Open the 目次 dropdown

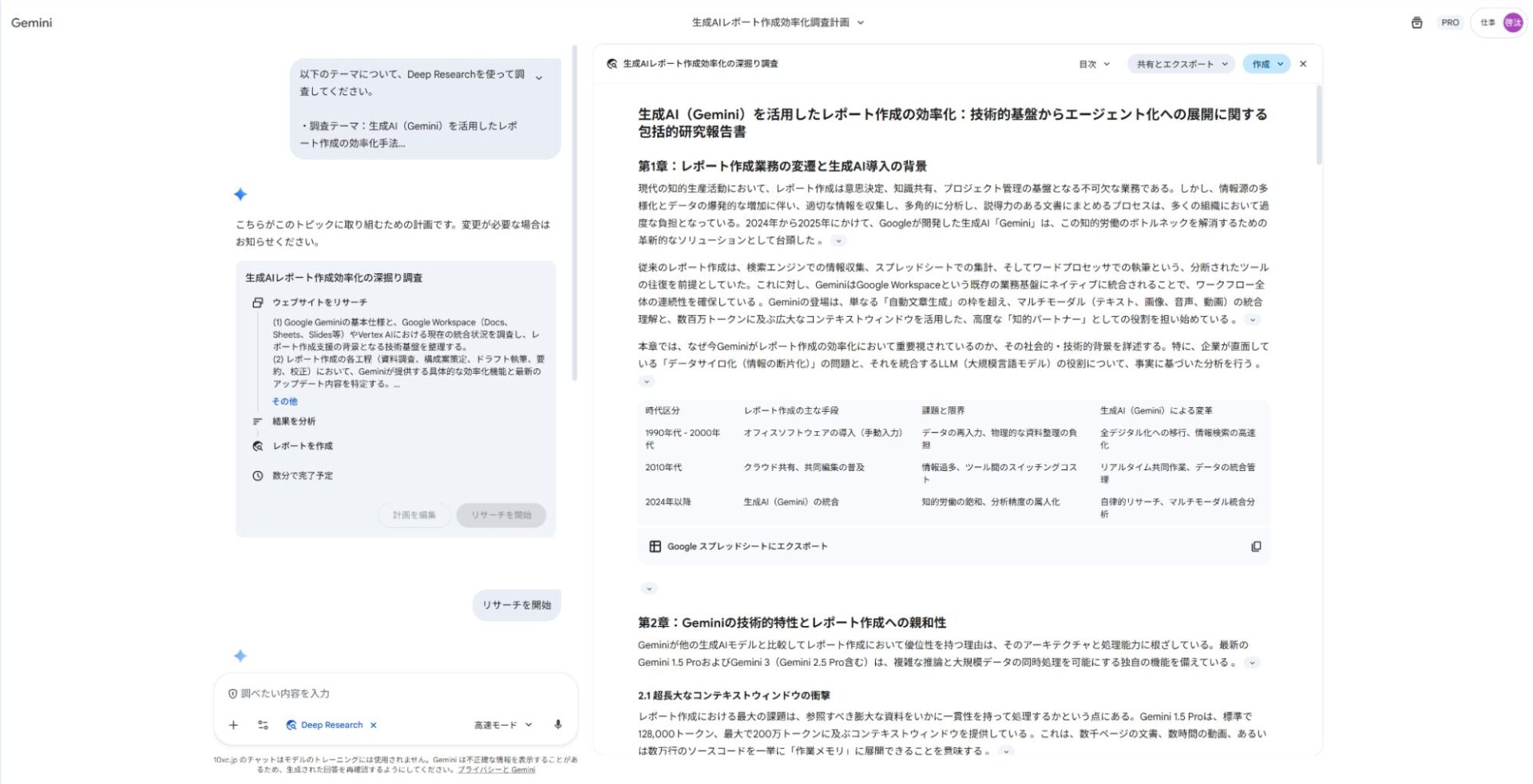click(1094, 64)
